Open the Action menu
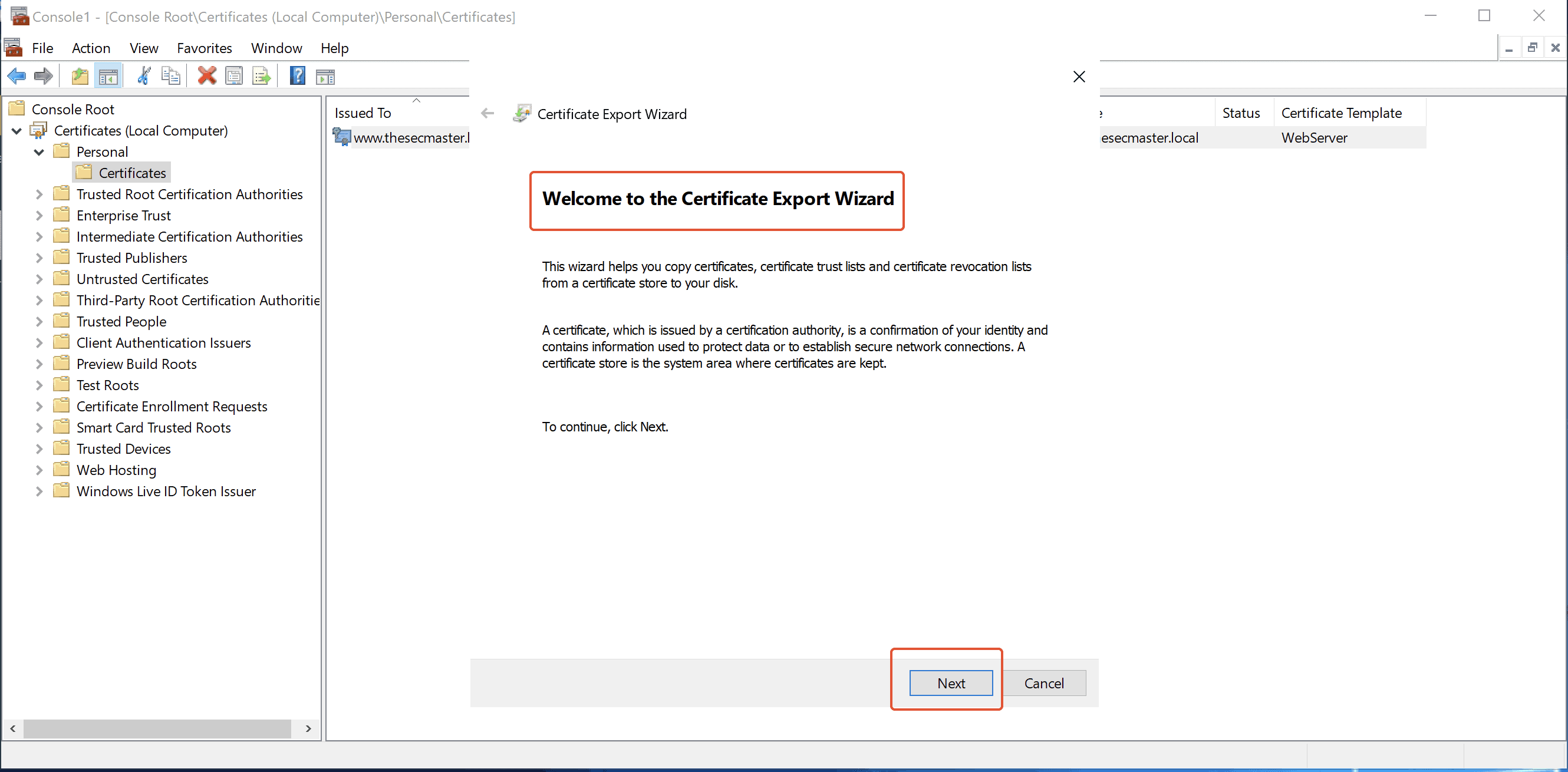The width and height of the screenshot is (1568, 772). (x=91, y=48)
